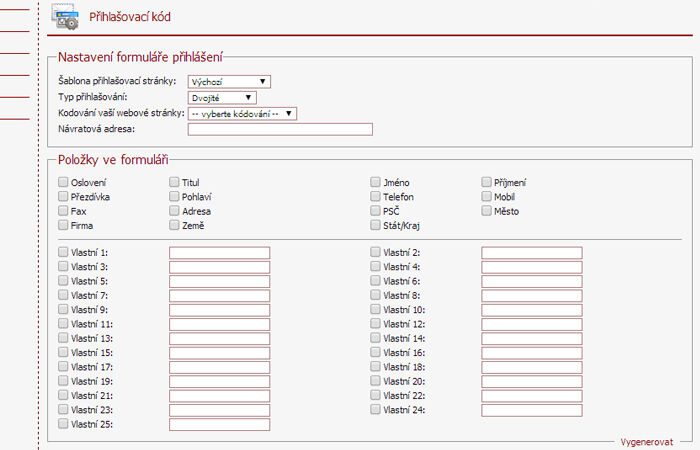Viewport: 700px width, 450px height.
Task: Click the Vlastní 25 text field
Action: coord(220,424)
